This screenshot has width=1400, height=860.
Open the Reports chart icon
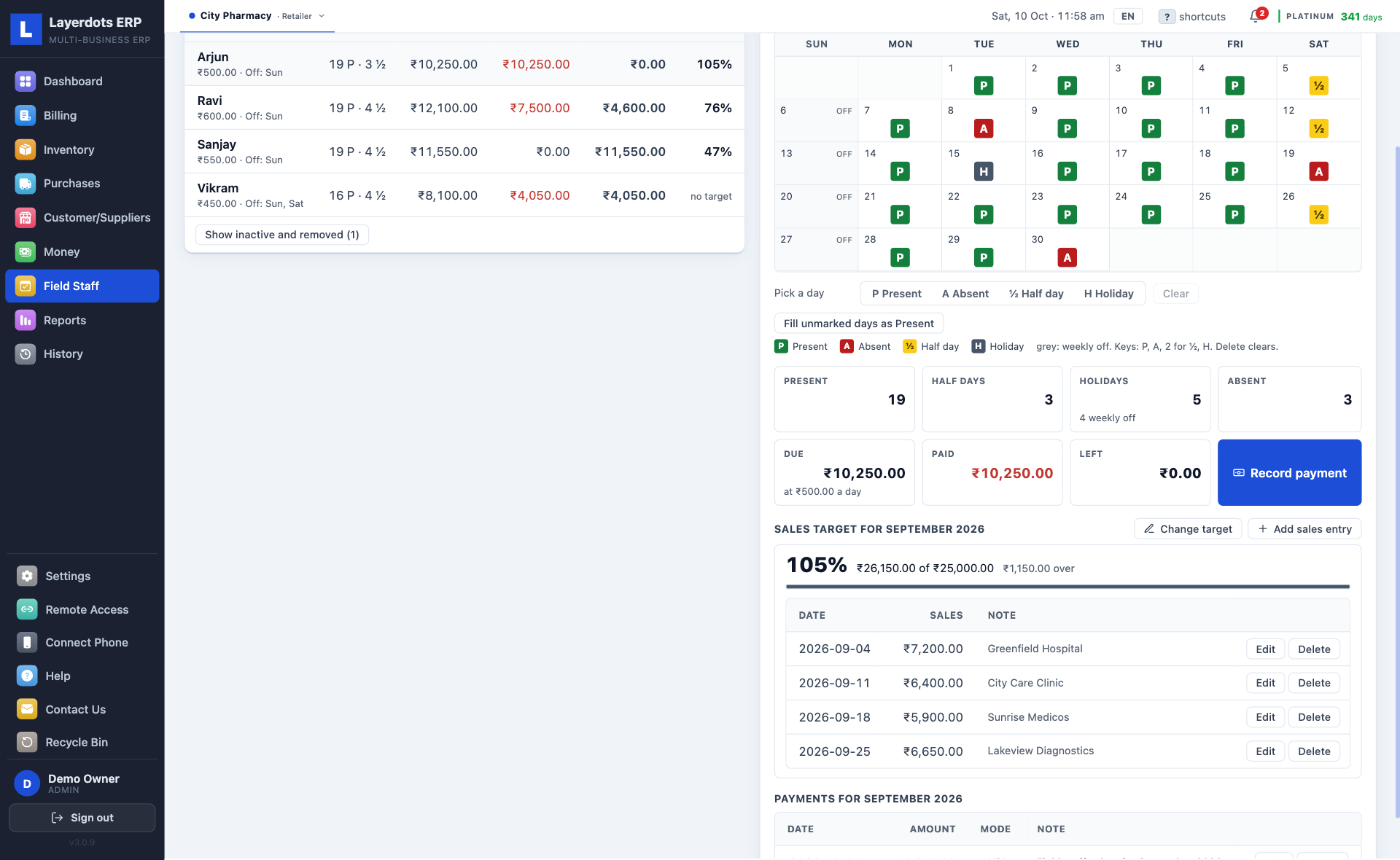pos(26,320)
